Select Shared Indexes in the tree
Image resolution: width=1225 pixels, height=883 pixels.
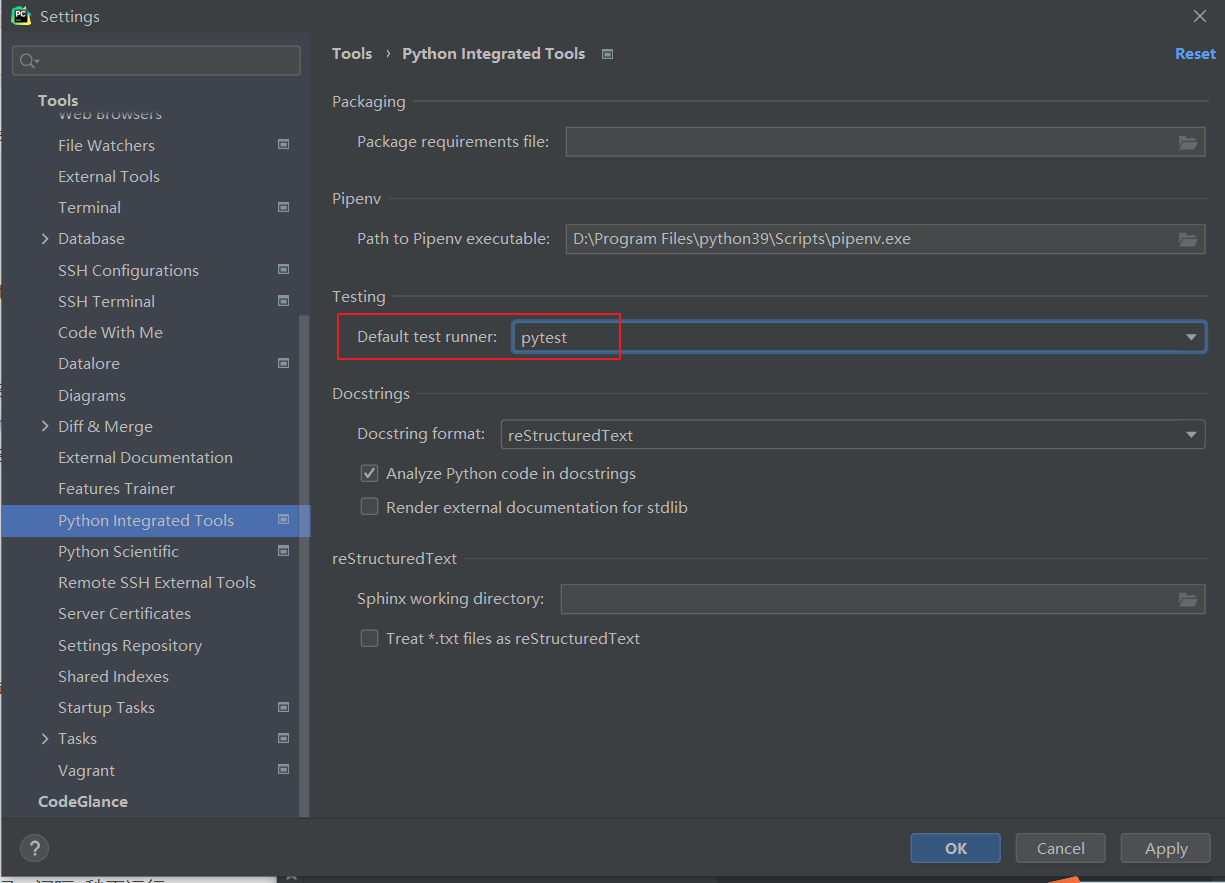tap(113, 676)
